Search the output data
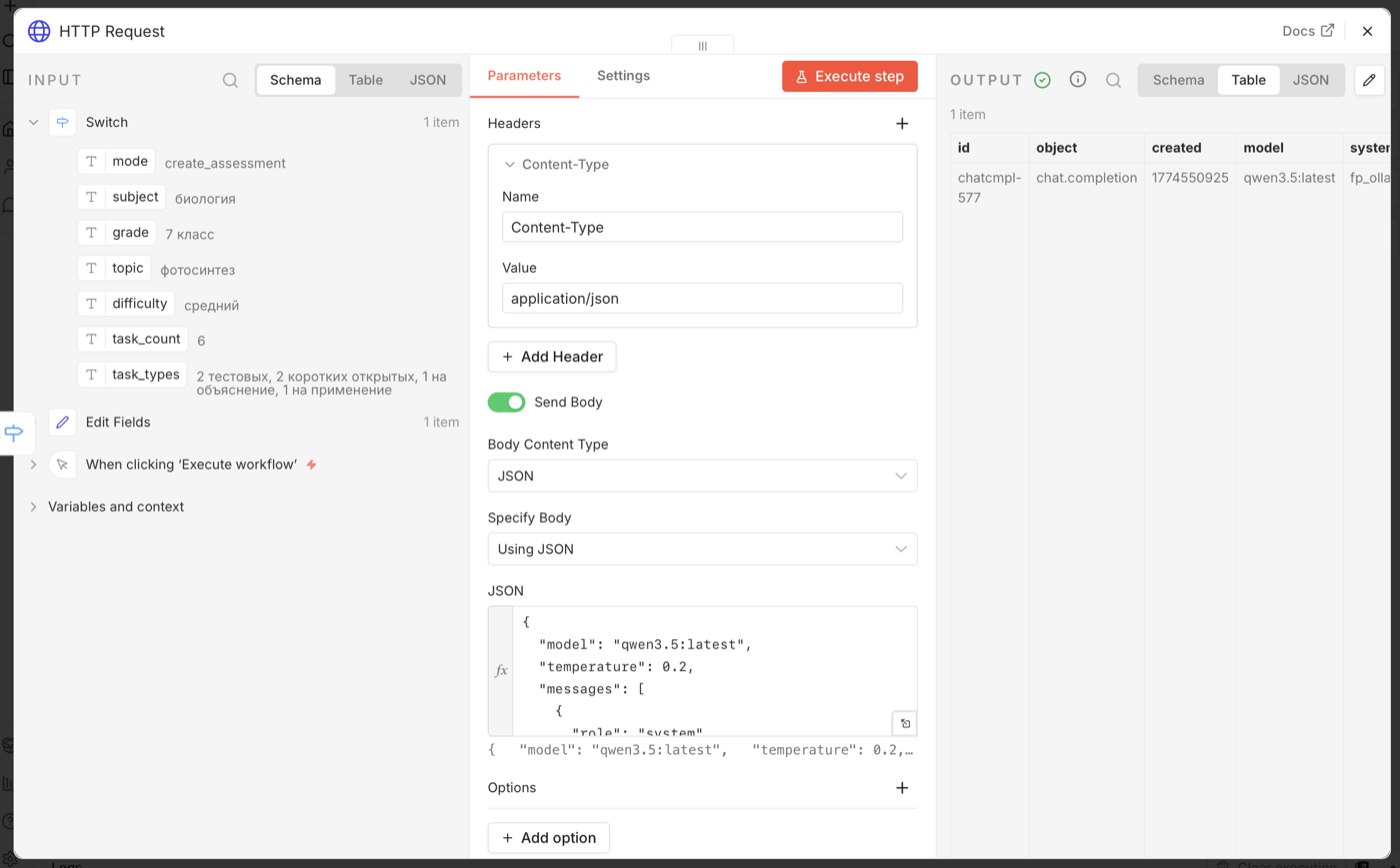This screenshot has height=868, width=1400. click(x=1113, y=80)
